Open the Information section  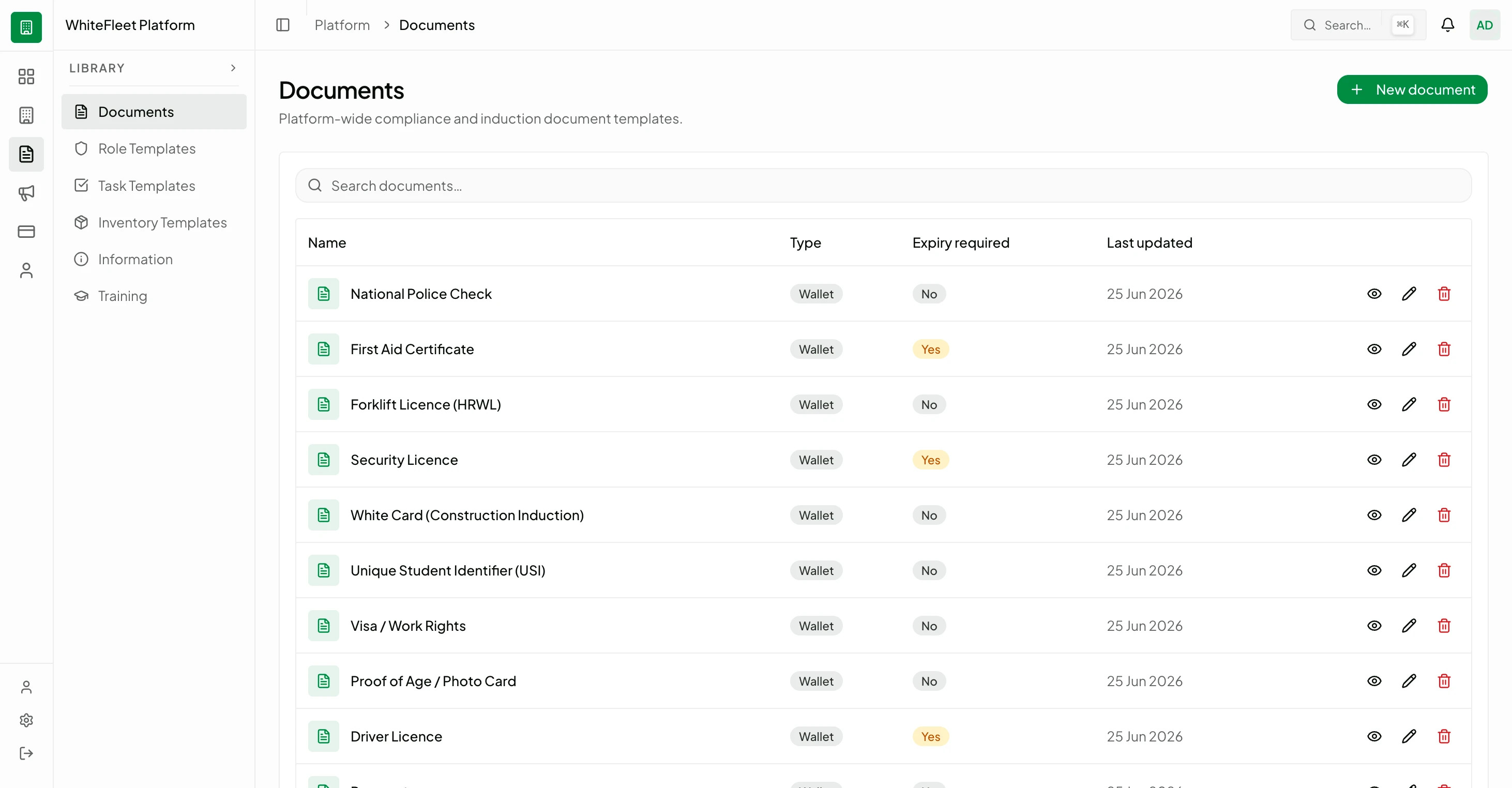point(154,260)
